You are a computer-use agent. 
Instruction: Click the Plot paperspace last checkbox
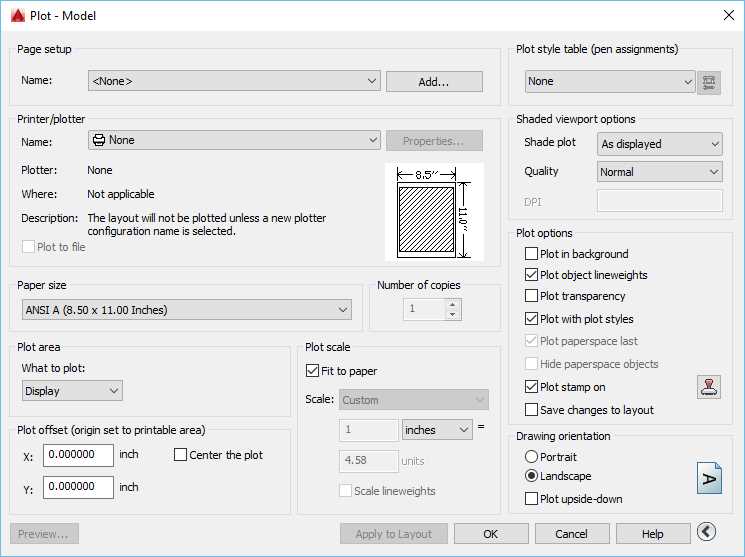tap(531, 341)
